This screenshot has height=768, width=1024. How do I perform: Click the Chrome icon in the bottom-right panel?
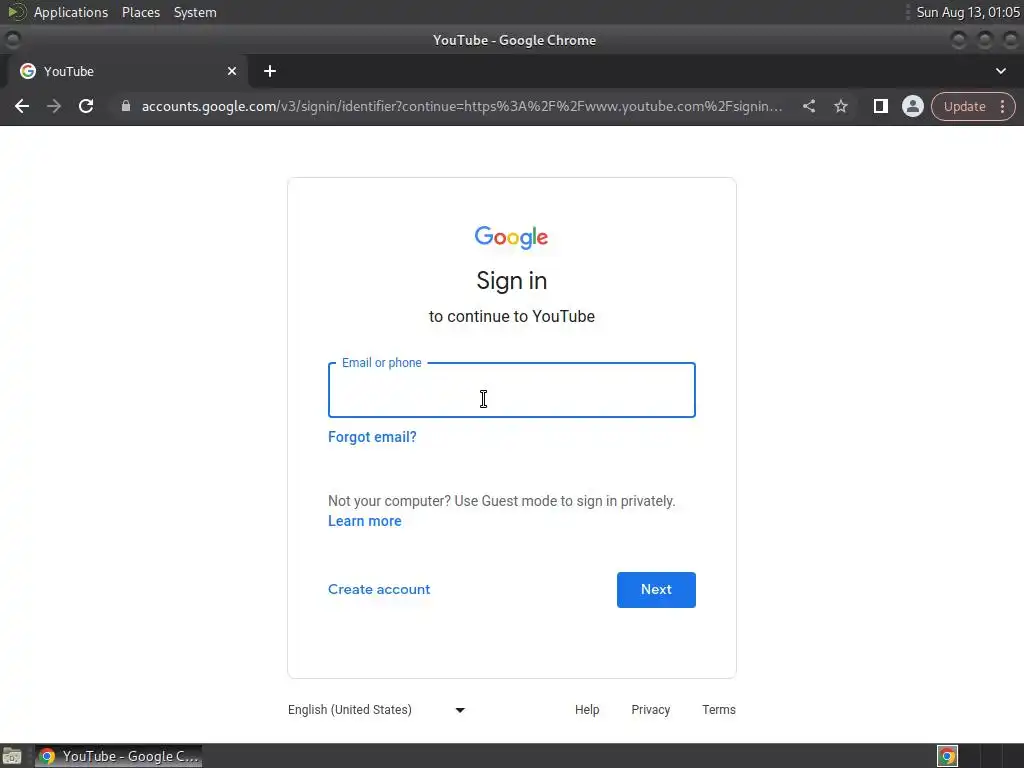[947, 756]
